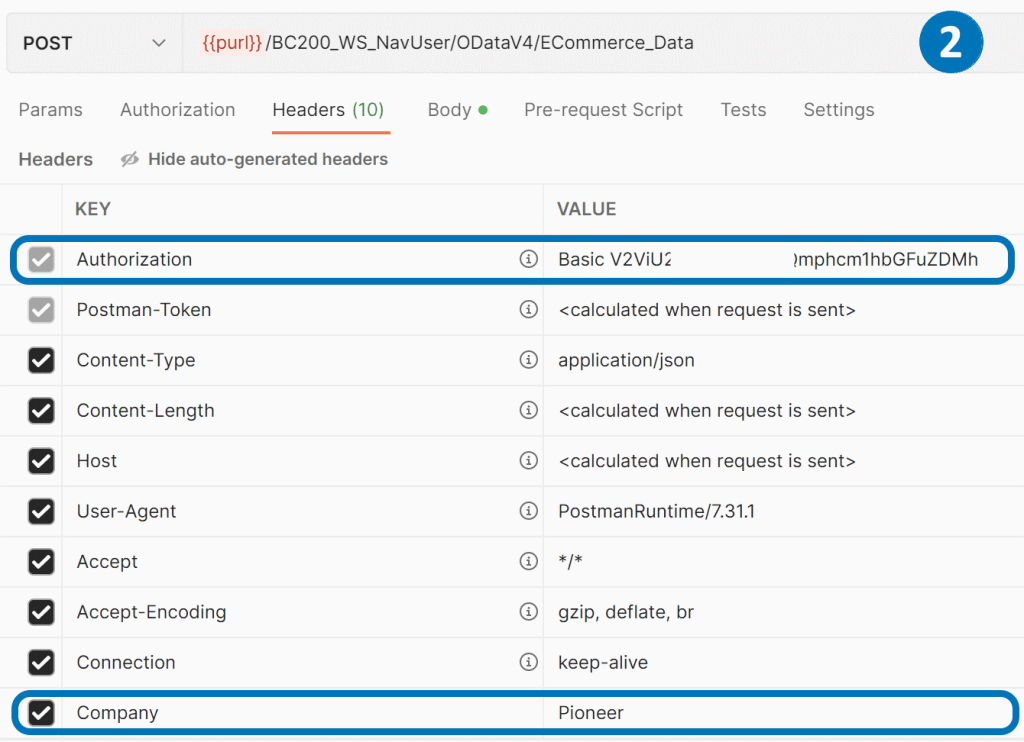Select the Accept-Encoding checkbox
The width and height of the screenshot is (1024, 742).
(41, 612)
